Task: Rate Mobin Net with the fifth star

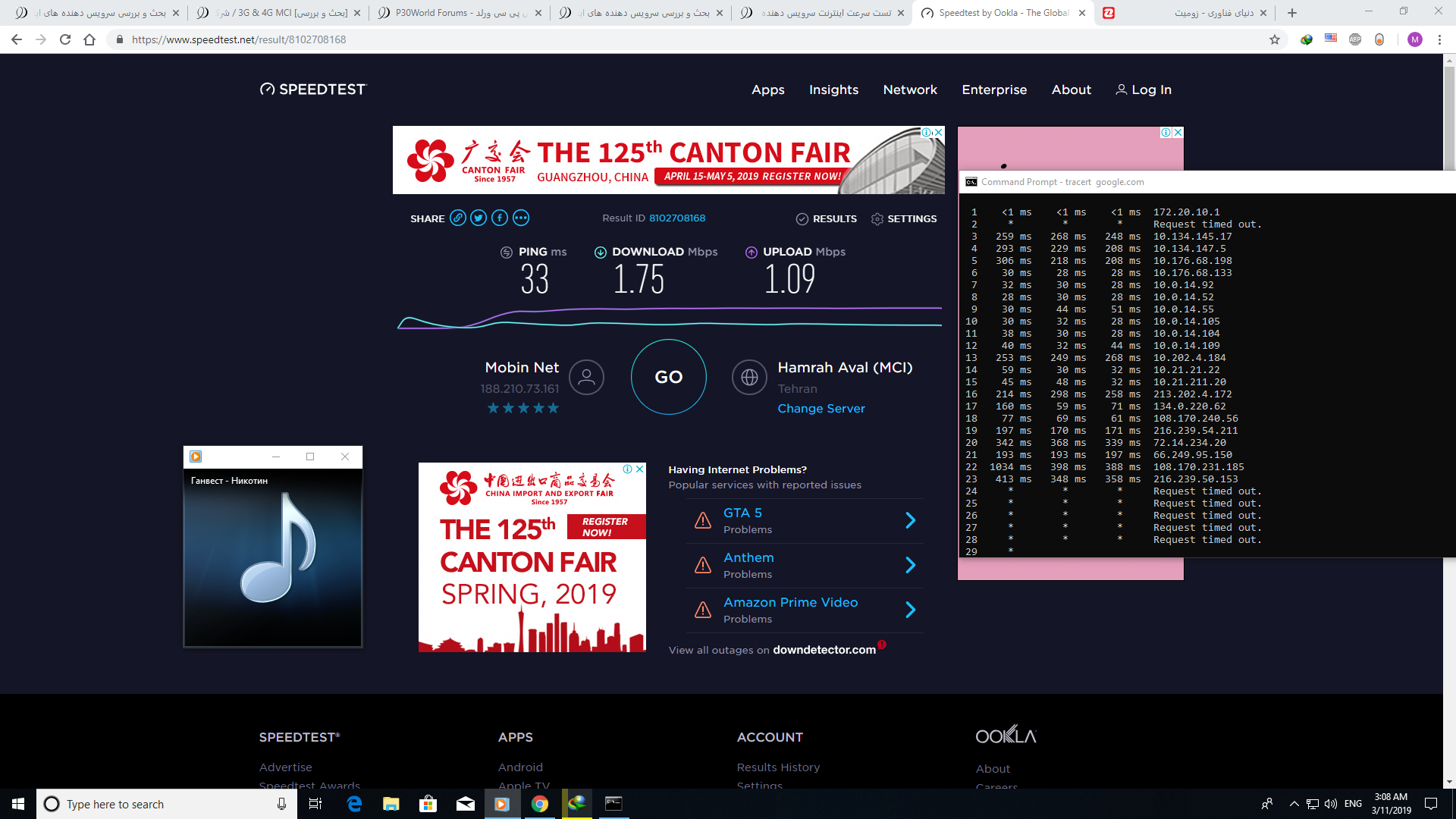Action: coord(554,408)
